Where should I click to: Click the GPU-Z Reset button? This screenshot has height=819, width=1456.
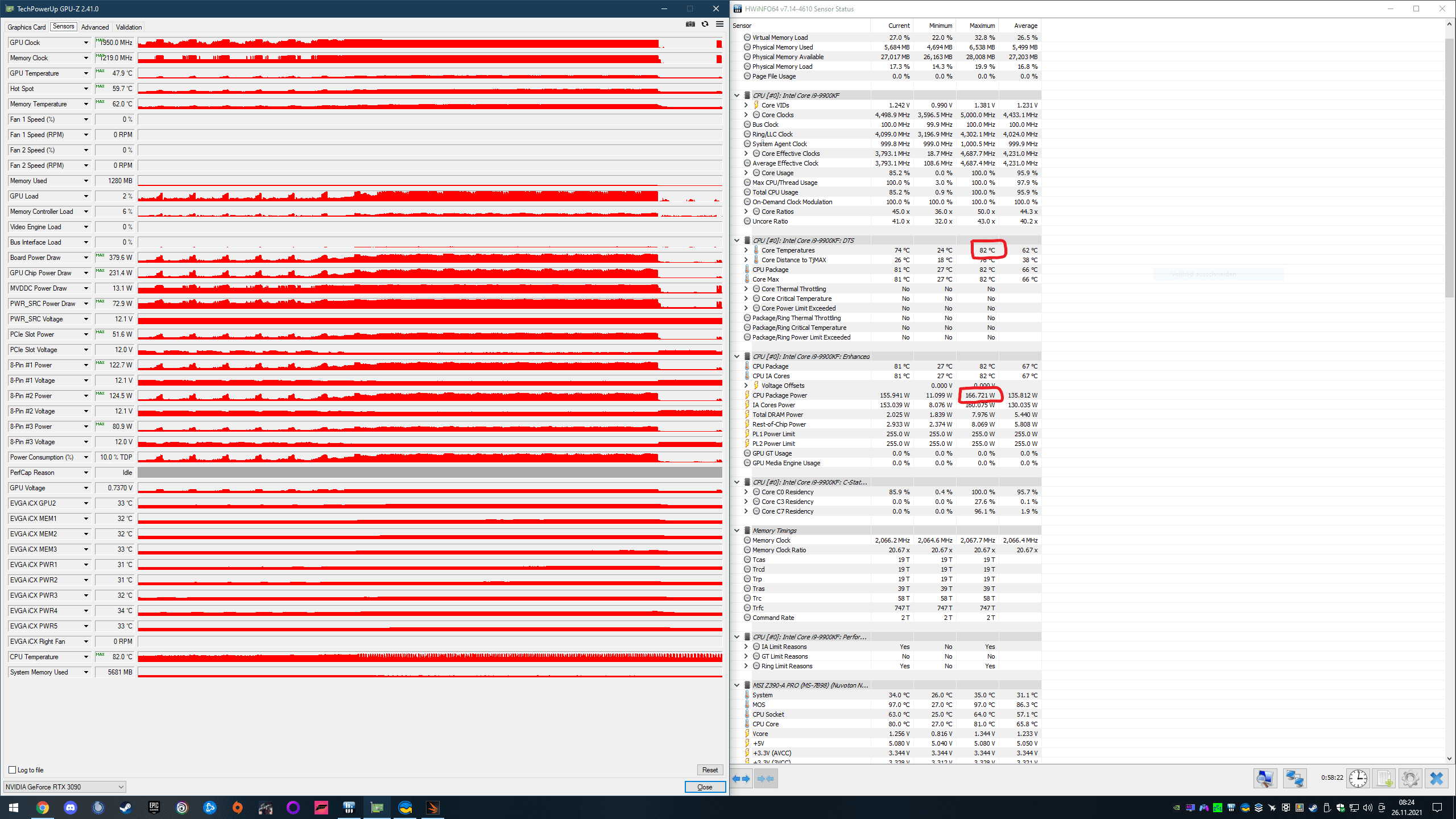710,770
